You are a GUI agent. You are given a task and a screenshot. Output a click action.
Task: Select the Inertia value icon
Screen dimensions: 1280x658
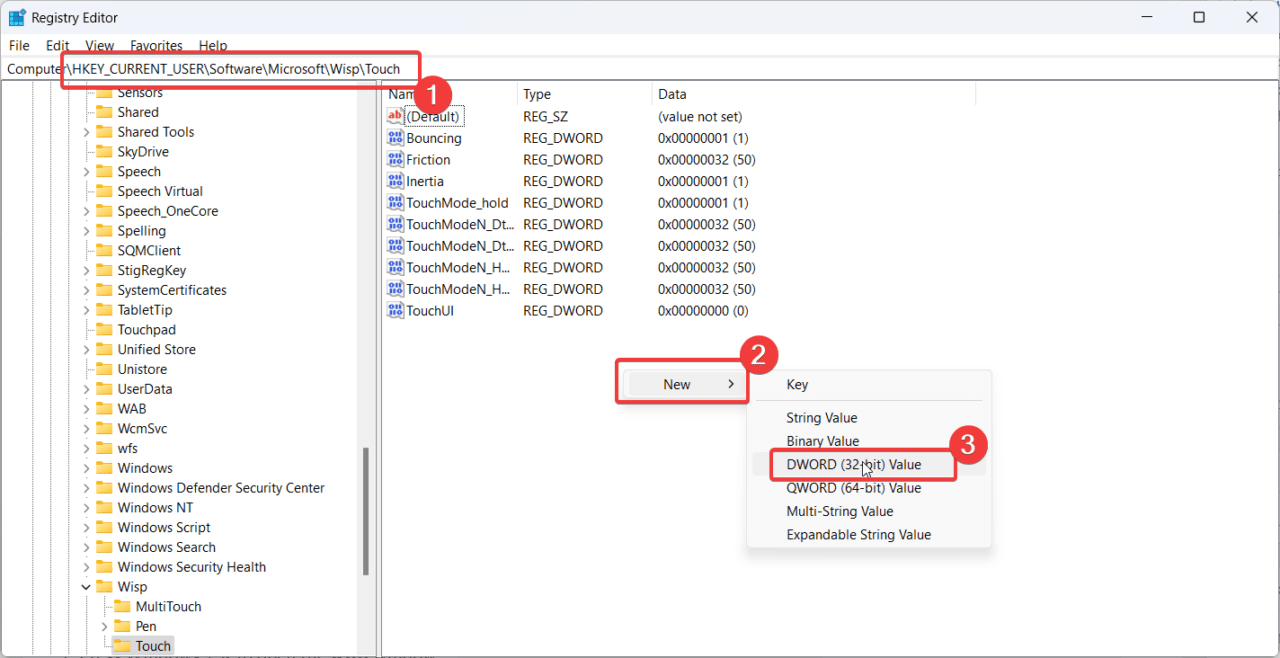click(395, 181)
